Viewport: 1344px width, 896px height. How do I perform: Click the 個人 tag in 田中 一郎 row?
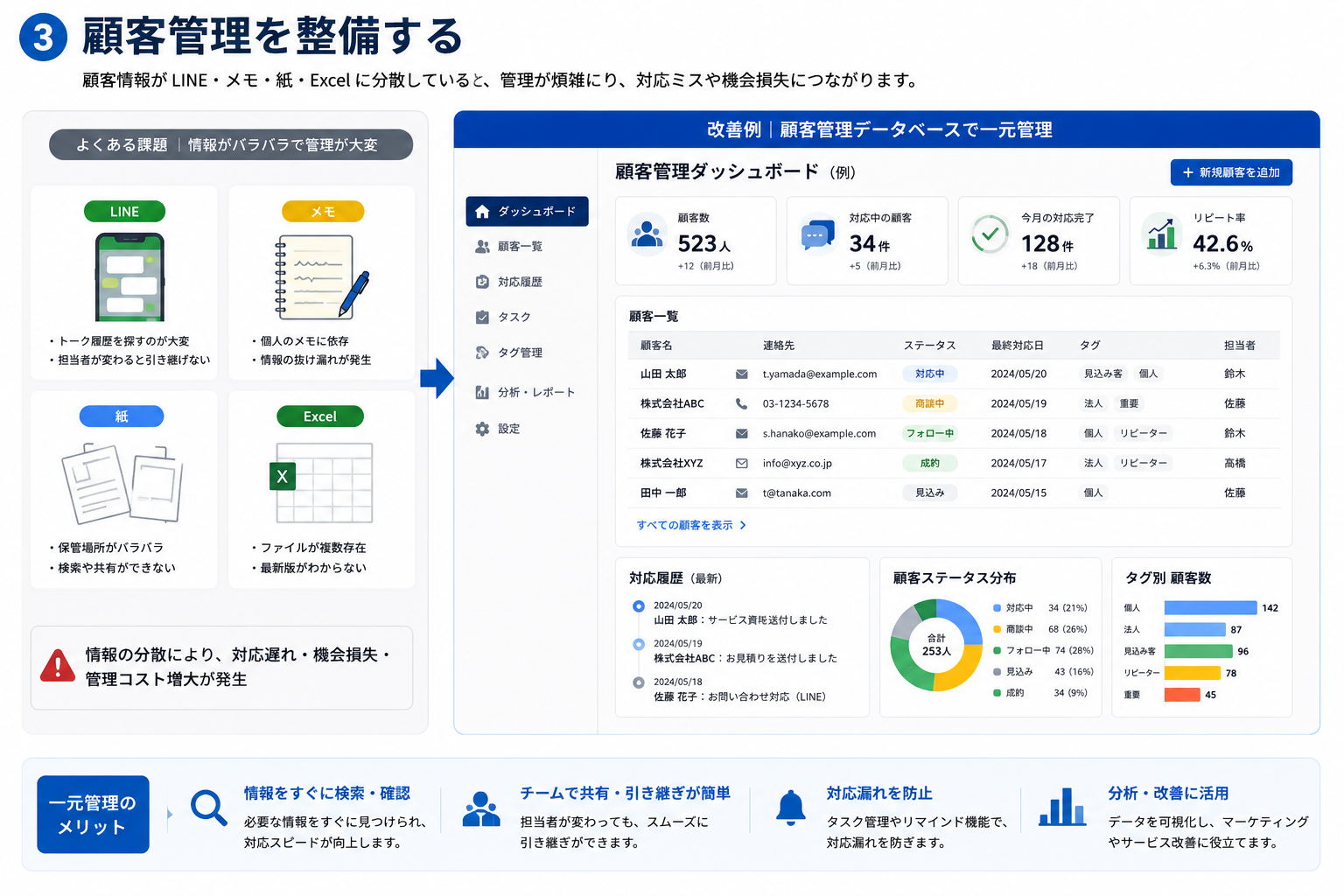(x=1094, y=493)
